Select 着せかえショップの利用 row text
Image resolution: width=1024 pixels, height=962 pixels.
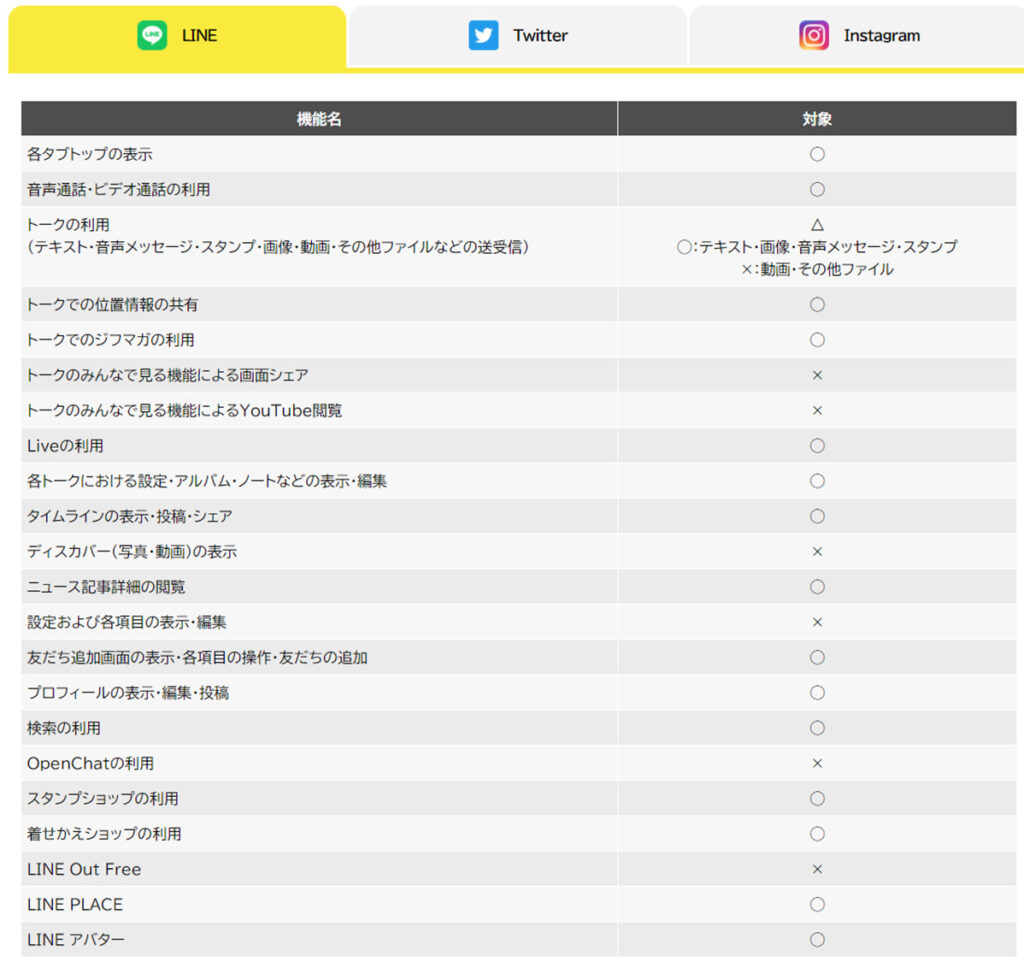104,833
